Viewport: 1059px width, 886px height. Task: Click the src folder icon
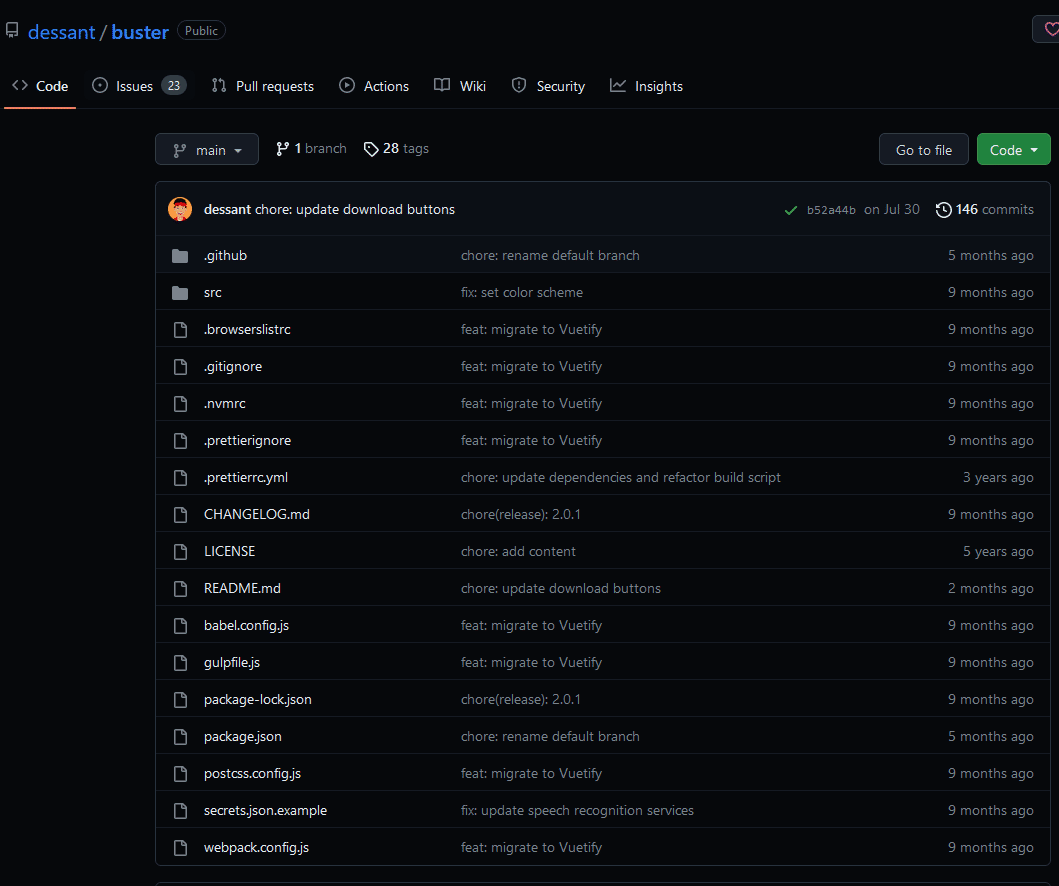tap(180, 293)
